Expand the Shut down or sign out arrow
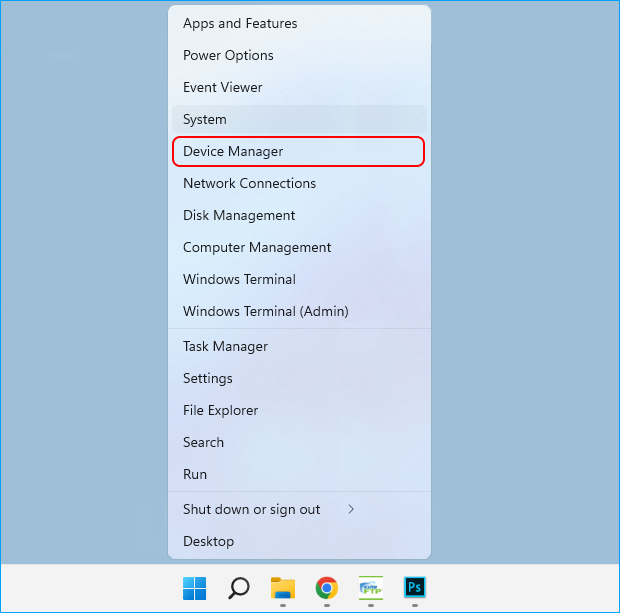620x613 pixels. (351, 509)
